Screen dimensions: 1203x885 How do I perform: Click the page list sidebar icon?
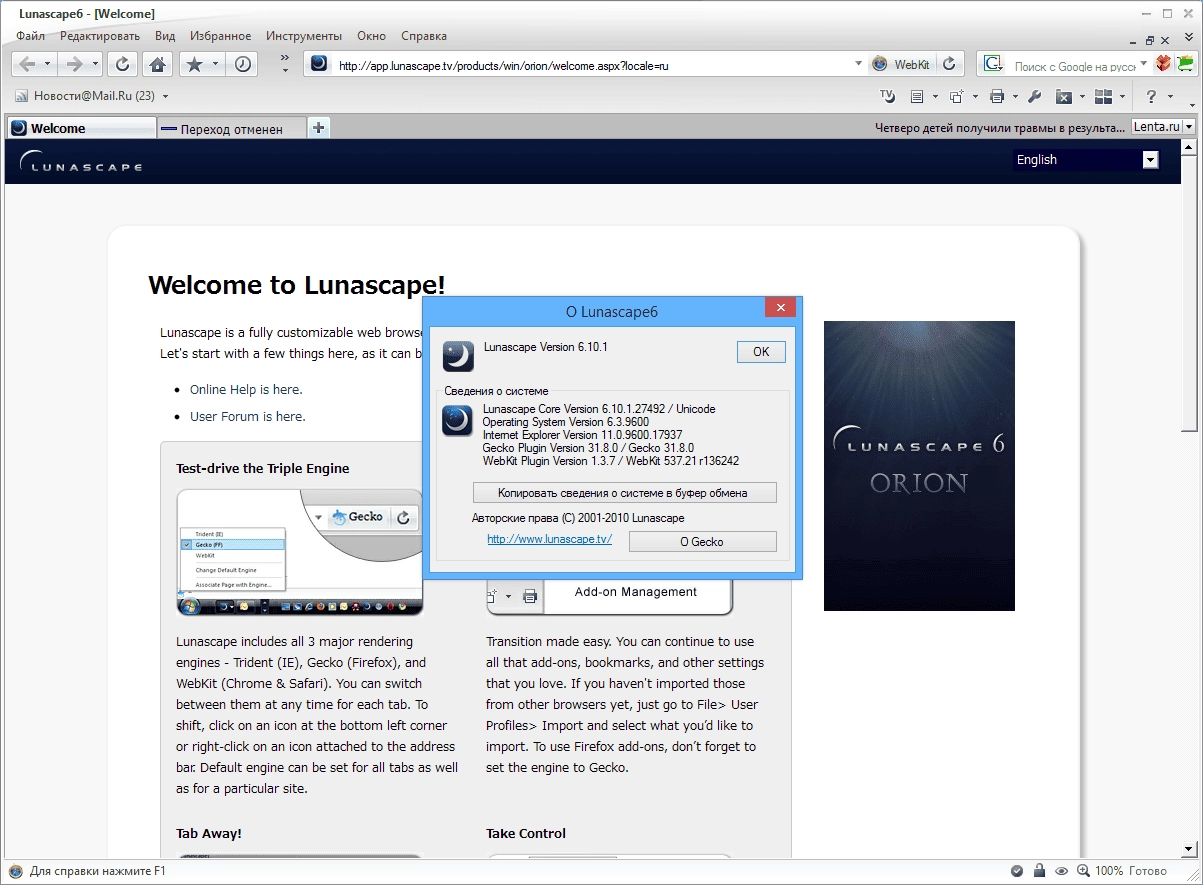(x=917, y=97)
